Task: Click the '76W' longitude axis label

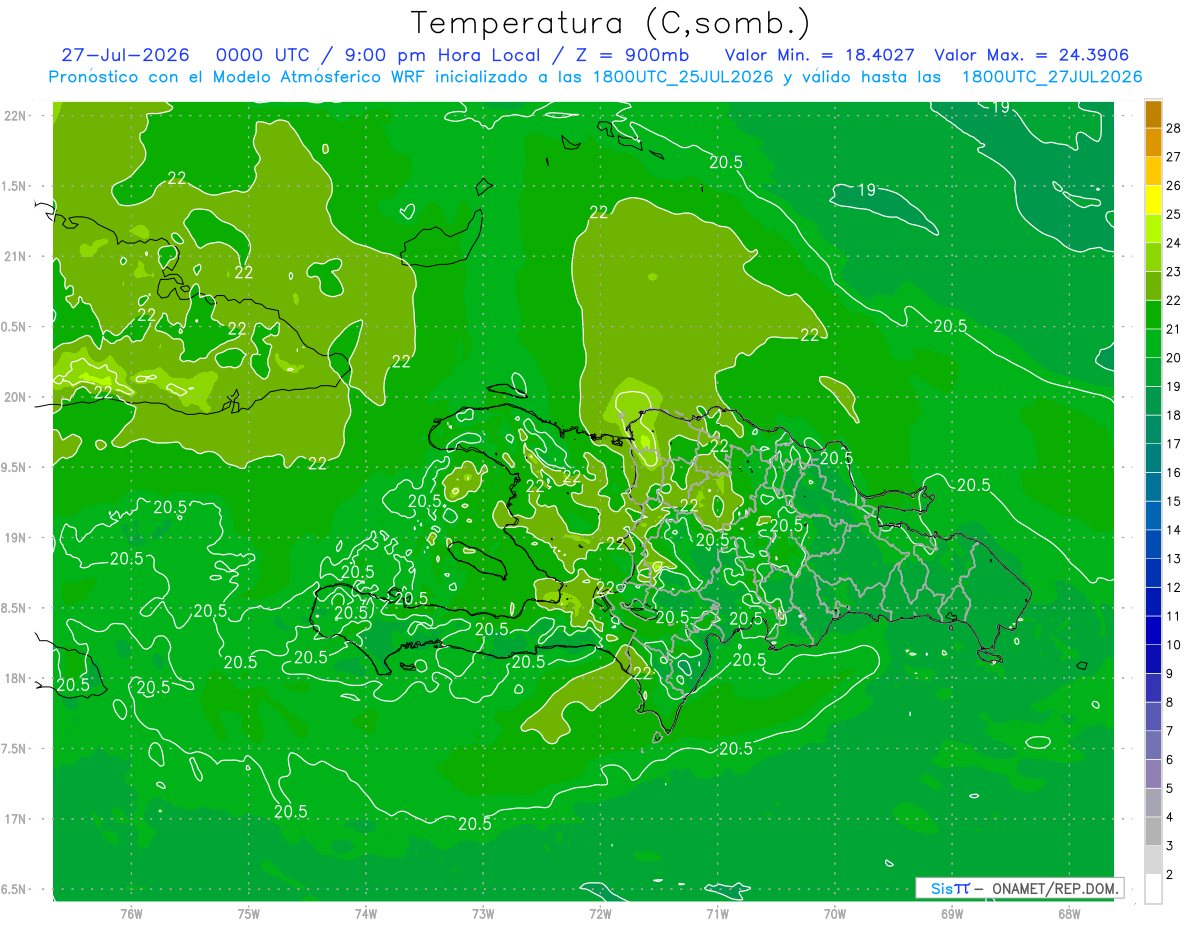Action: (131, 914)
